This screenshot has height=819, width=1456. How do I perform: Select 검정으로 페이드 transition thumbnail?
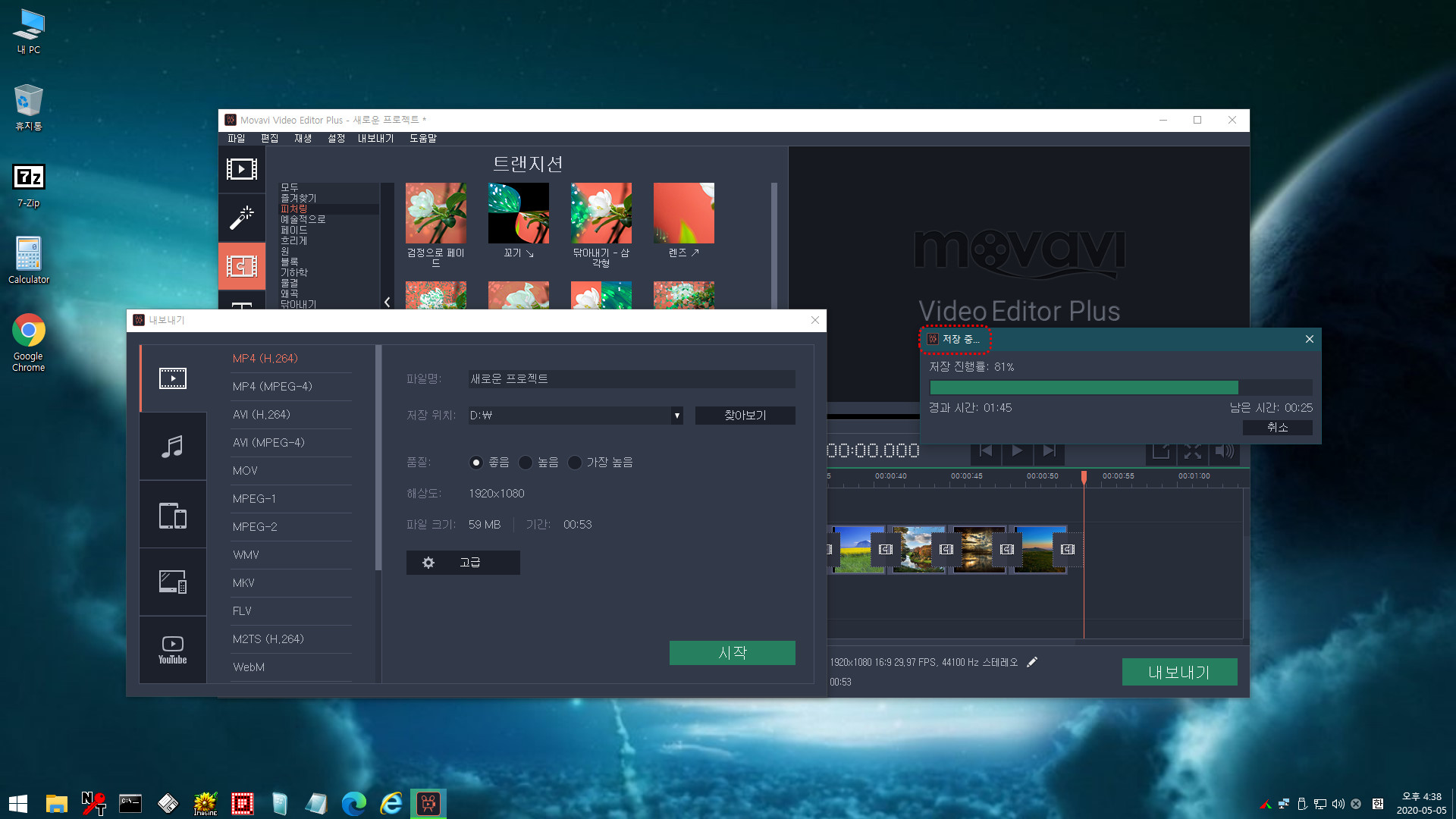pos(436,213)
